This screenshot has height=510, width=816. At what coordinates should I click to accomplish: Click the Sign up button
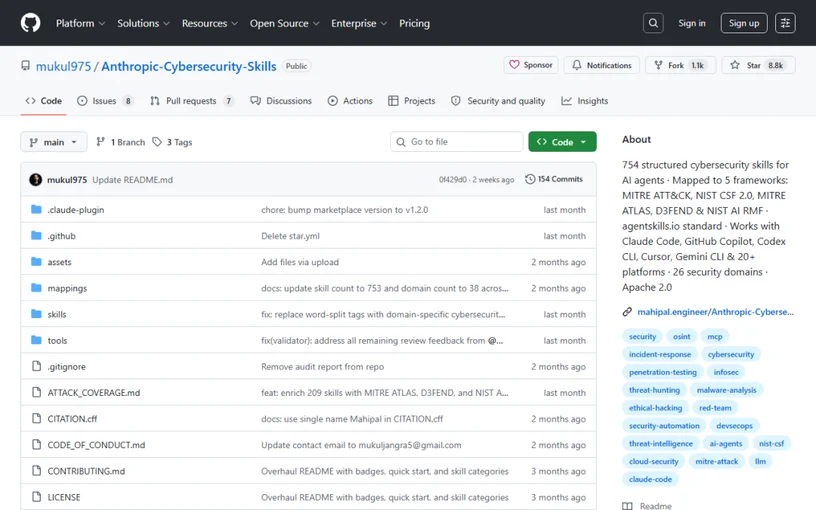[744, 23]
